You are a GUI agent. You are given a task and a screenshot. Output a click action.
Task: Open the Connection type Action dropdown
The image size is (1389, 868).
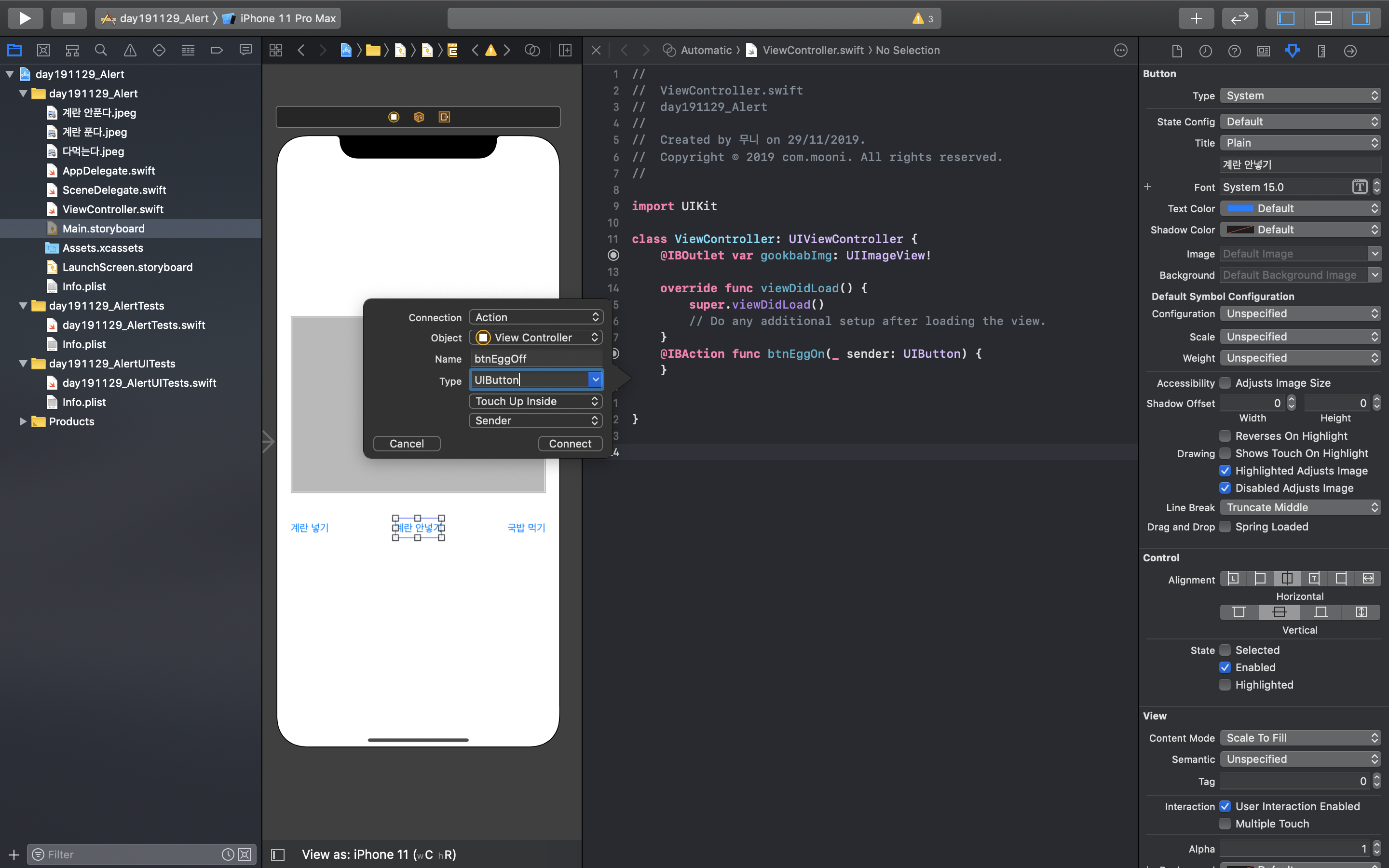(x=535, y=317)
